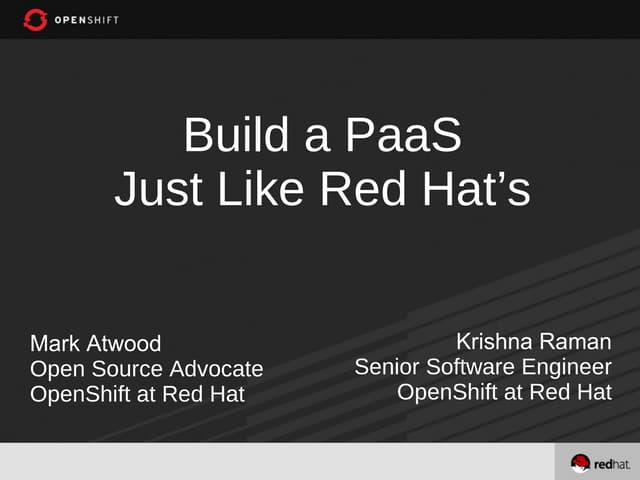Screen dimensions: 640x480
Task: Click "OpenShift at Red Hat" under Mark Atwood
Action: tap(137, 394)
